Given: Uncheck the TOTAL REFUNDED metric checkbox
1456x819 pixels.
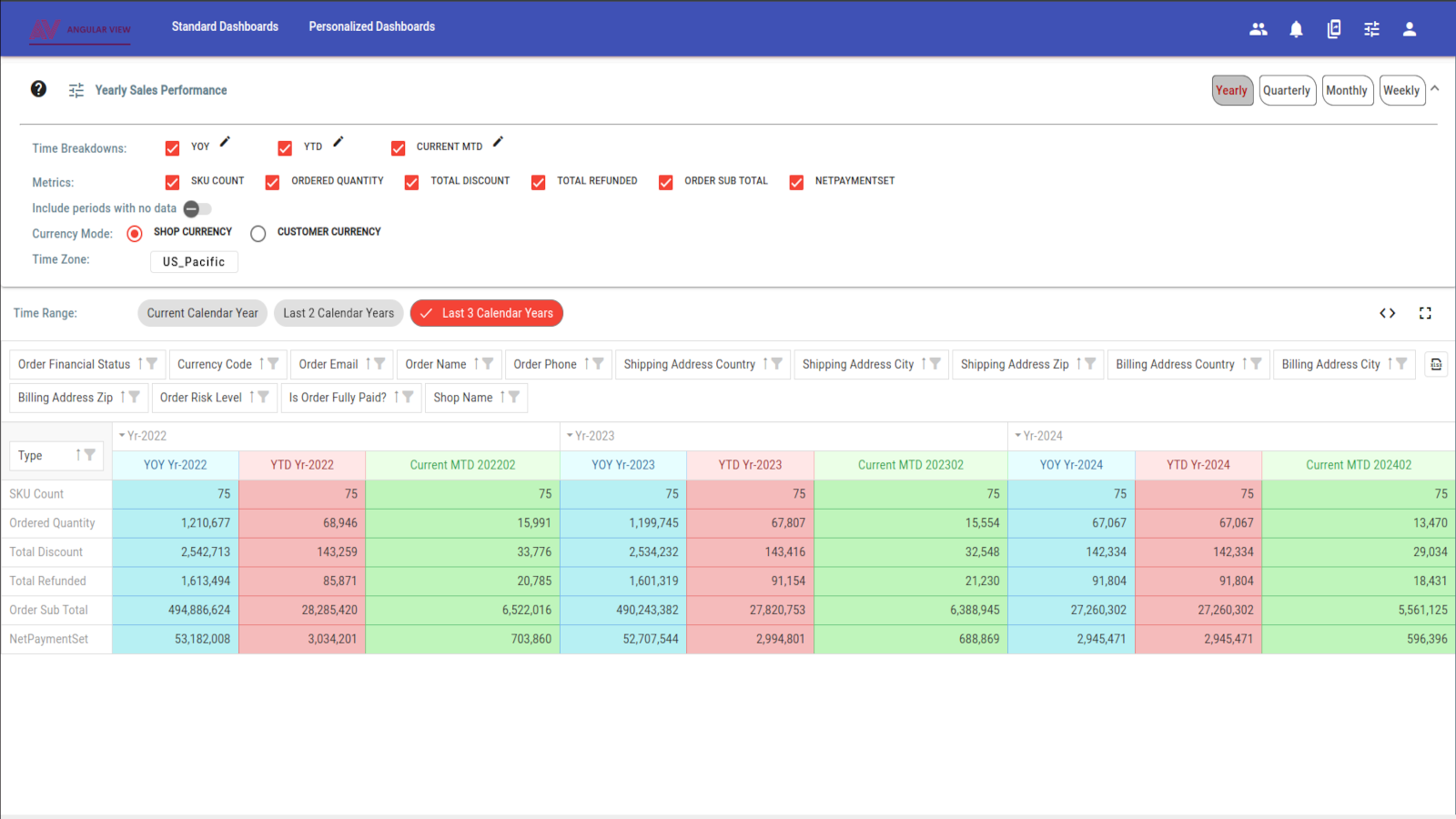Looking at the screenshot, I should tap(539, 182).
